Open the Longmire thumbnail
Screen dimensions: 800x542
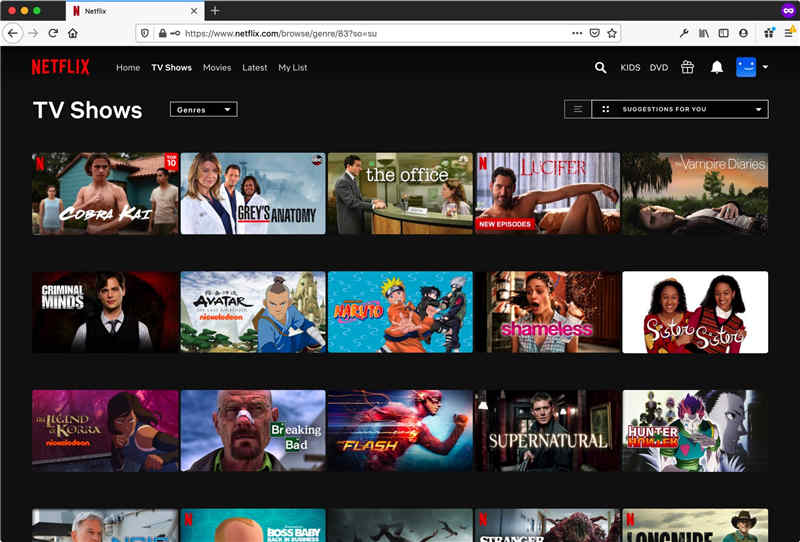pos(695,525)
